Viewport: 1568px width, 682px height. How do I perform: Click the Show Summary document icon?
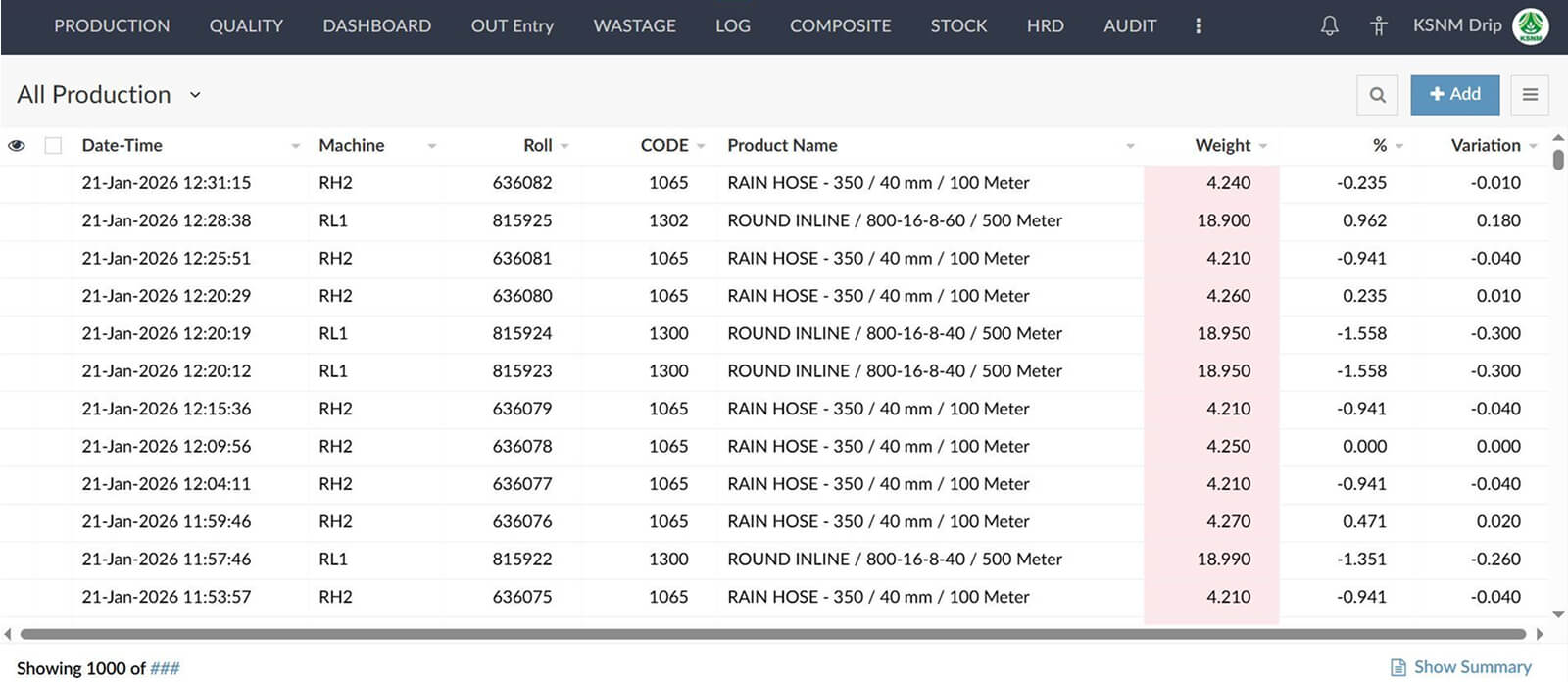1398,667
